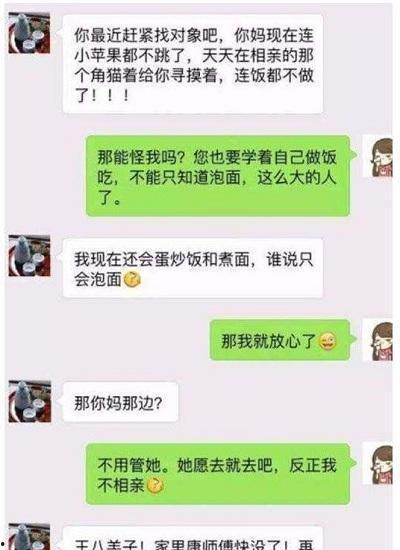The image size is (400, 550).
Task: Select the '你最近赶紧找对象吧' message bubble
Action: pos(193,64)
